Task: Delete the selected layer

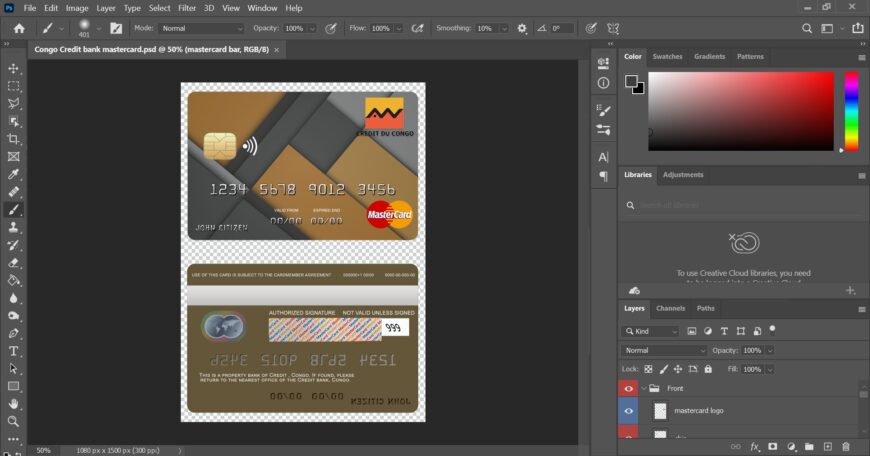Action: 846,447
